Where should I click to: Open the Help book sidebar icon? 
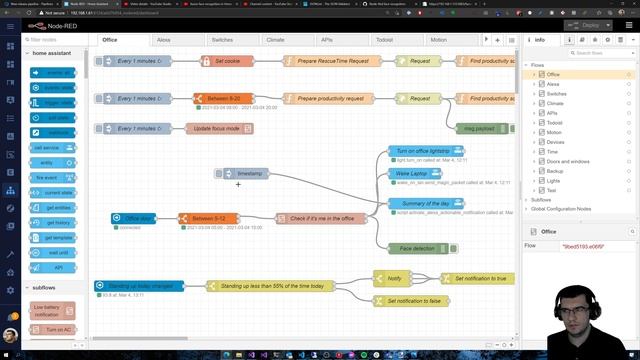(x=582, y=40)
